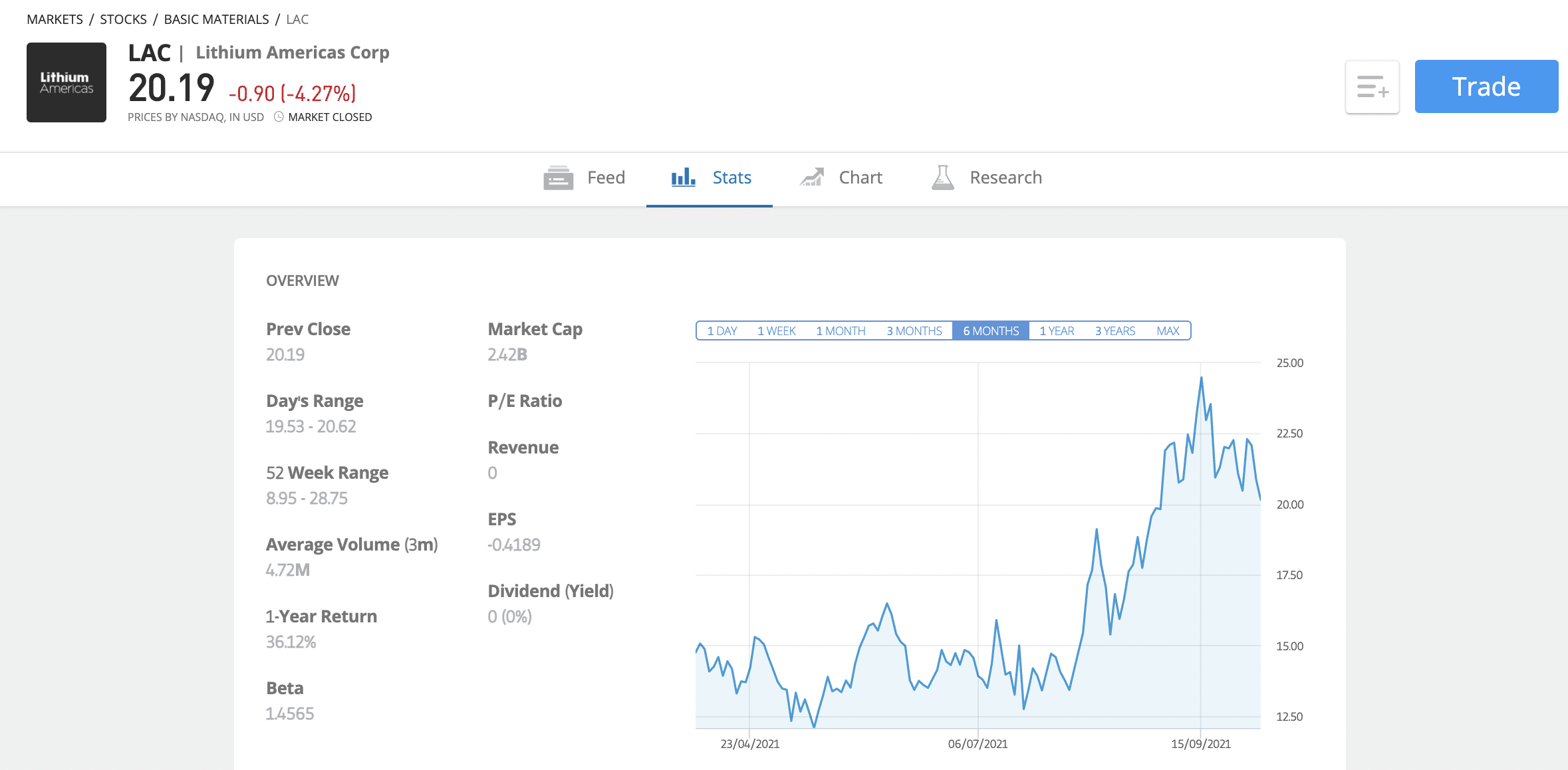
Task: Click the LAC ticker symbol heading
Action: pos(150,53)
